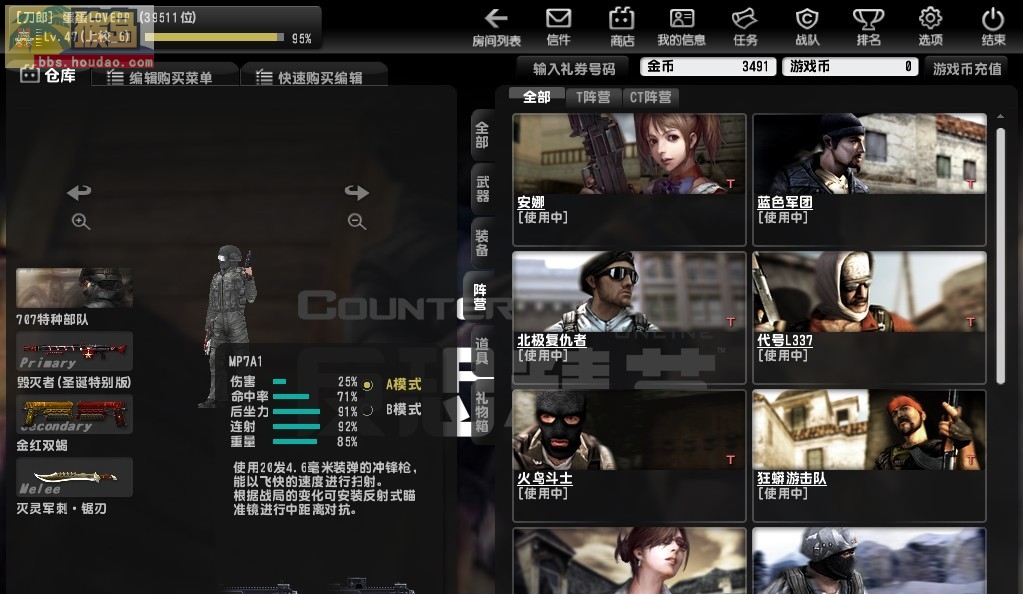Viewport: 1023px width, 594px height.
Task: Select the Secondary weapon slot 金红双蝎
Action: click(x=74, y=414)
